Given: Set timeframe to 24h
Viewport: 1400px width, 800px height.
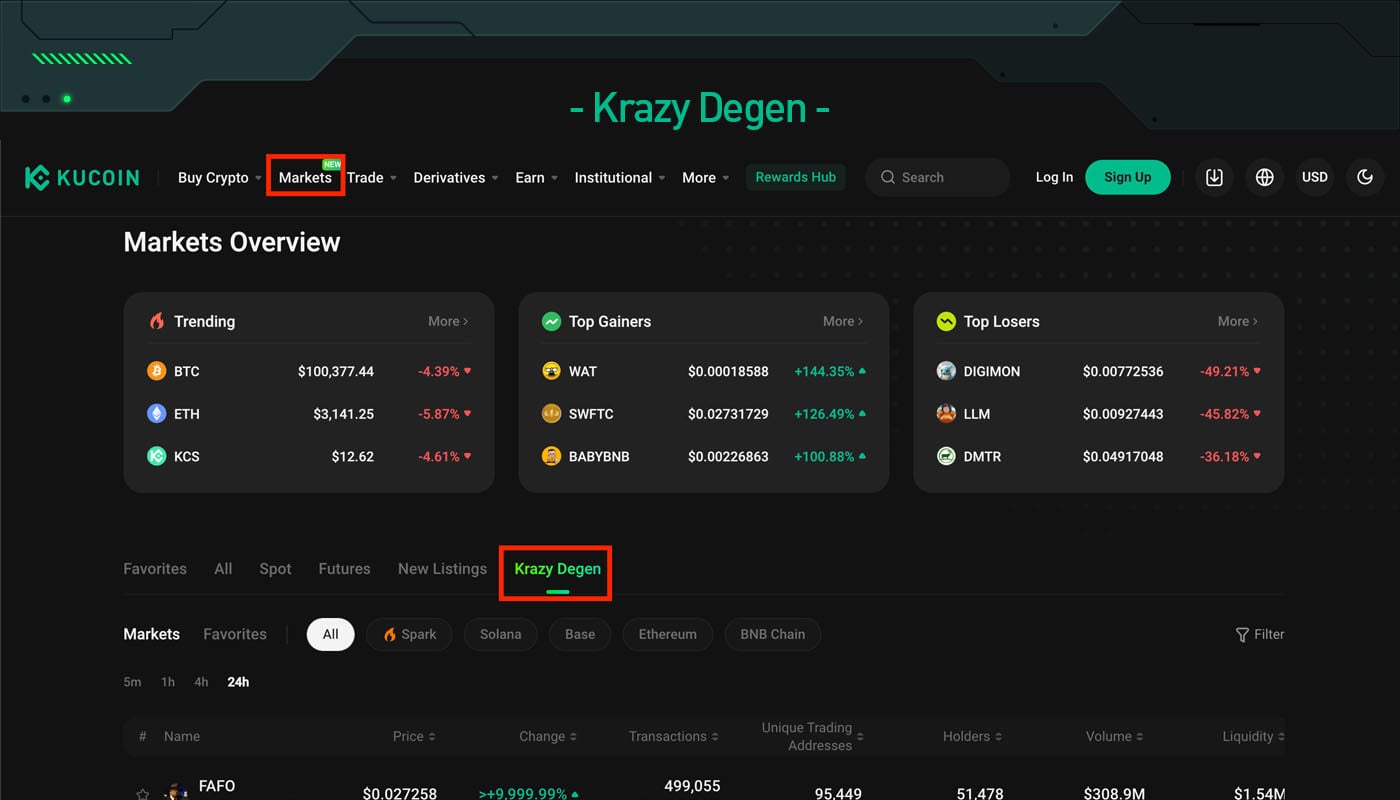Looking at the screenshot, I should pos(238,682).
